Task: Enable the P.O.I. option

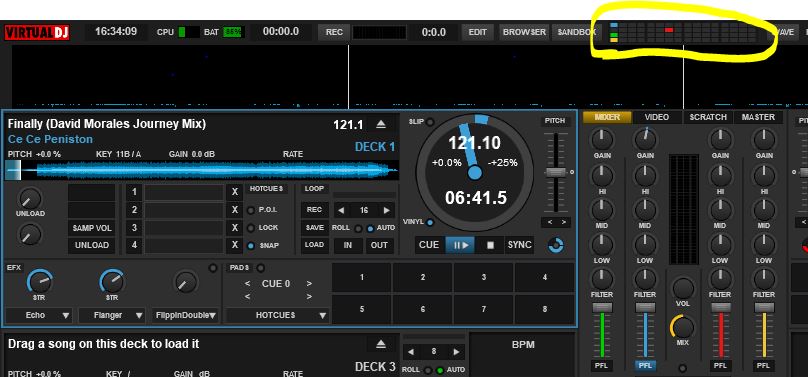Action: (251, 210)
